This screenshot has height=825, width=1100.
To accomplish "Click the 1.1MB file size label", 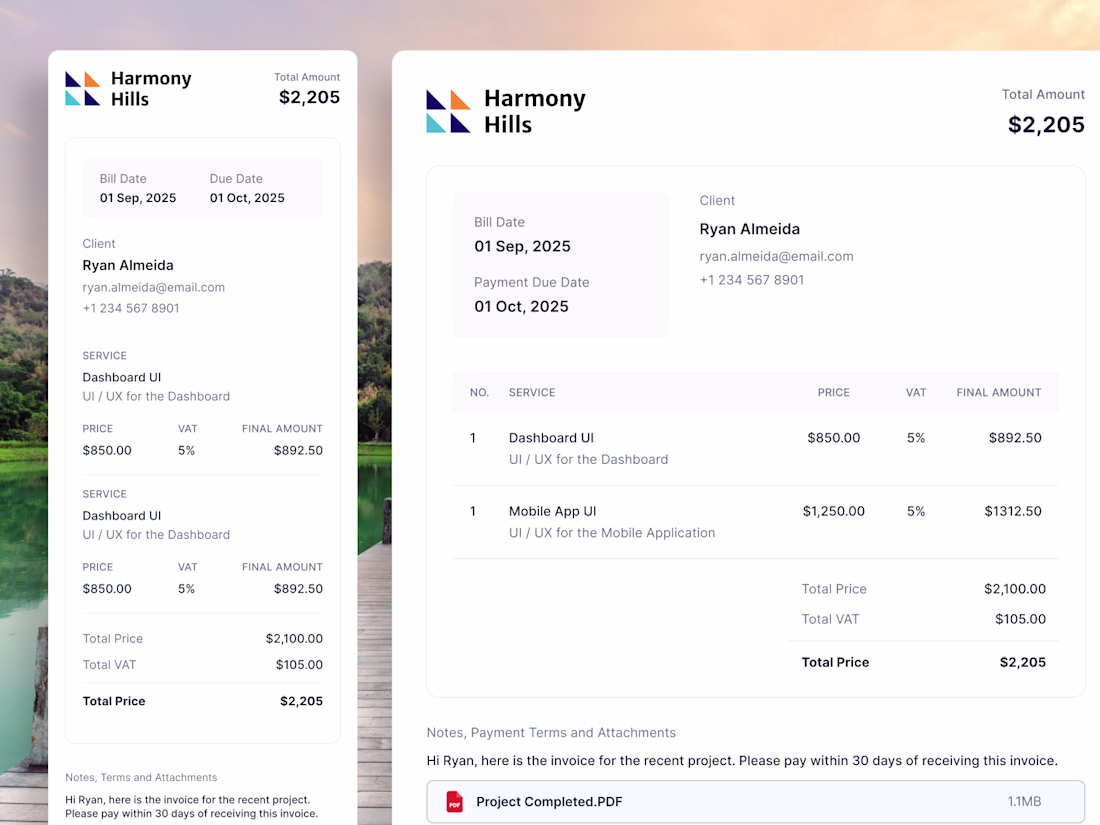I will [1024, 802].
